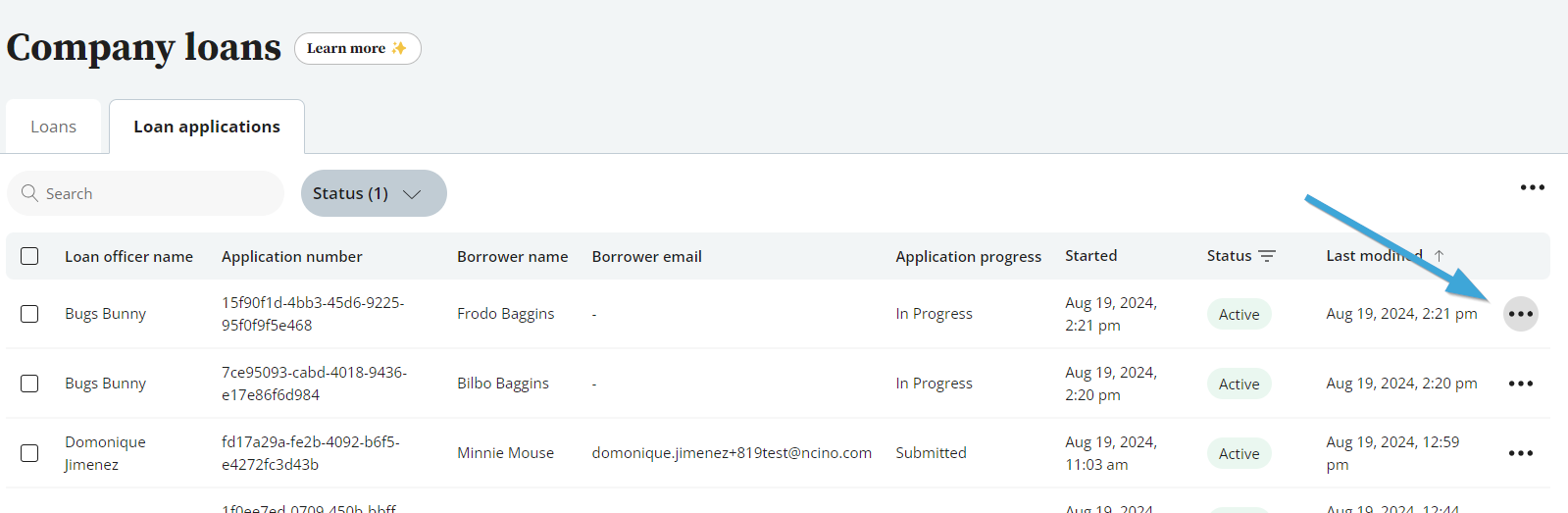Switch to the Loans tab
Screen dimensions: 1568x513
click(53, 127)
